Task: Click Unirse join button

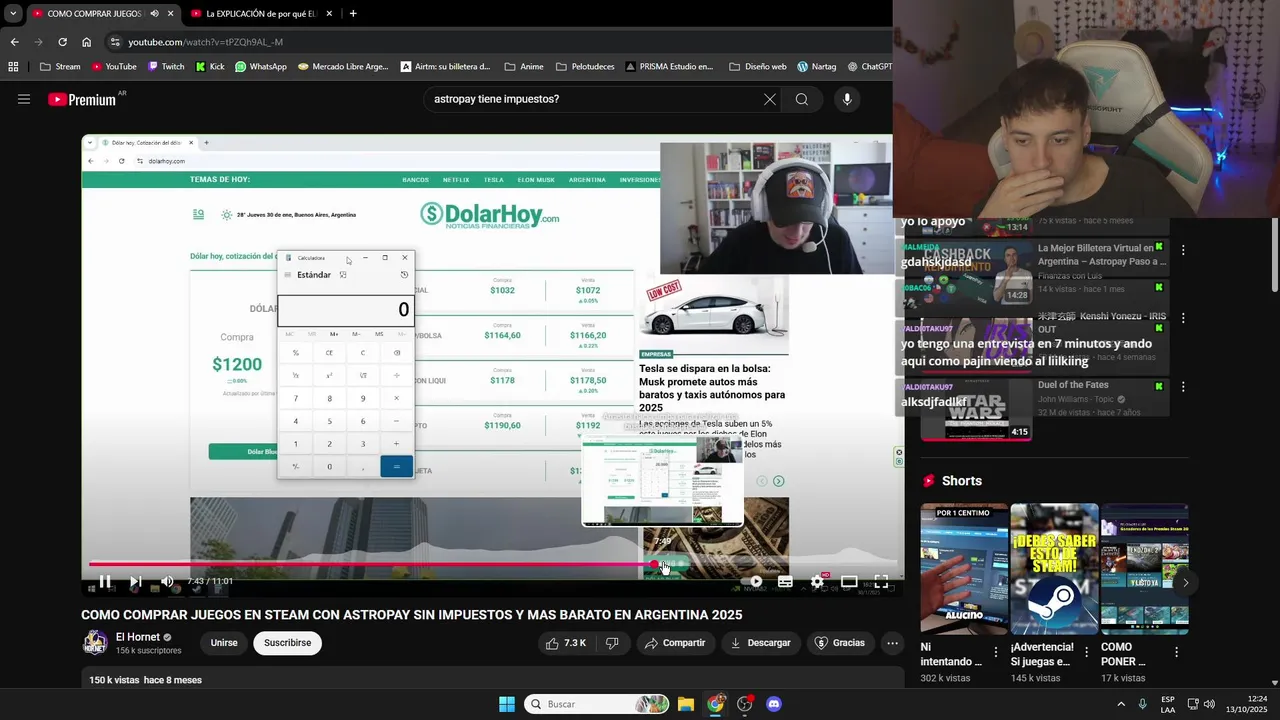Action: pyautogui.click(x=224, y=643)
